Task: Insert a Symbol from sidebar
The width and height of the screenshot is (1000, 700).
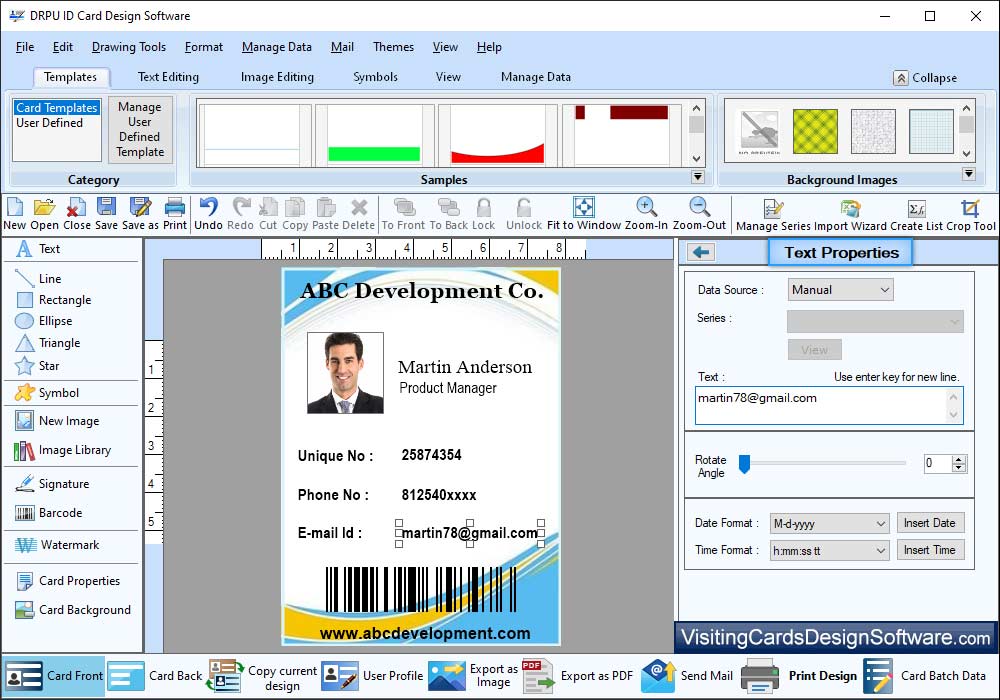Action: click(x=48, y=393)
